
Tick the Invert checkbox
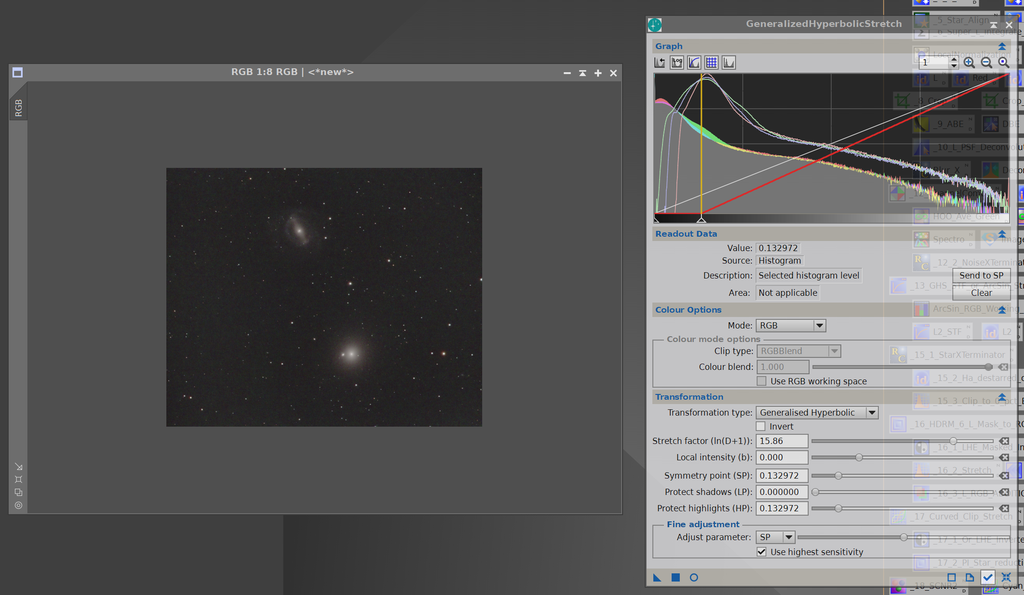pos(761,426)
